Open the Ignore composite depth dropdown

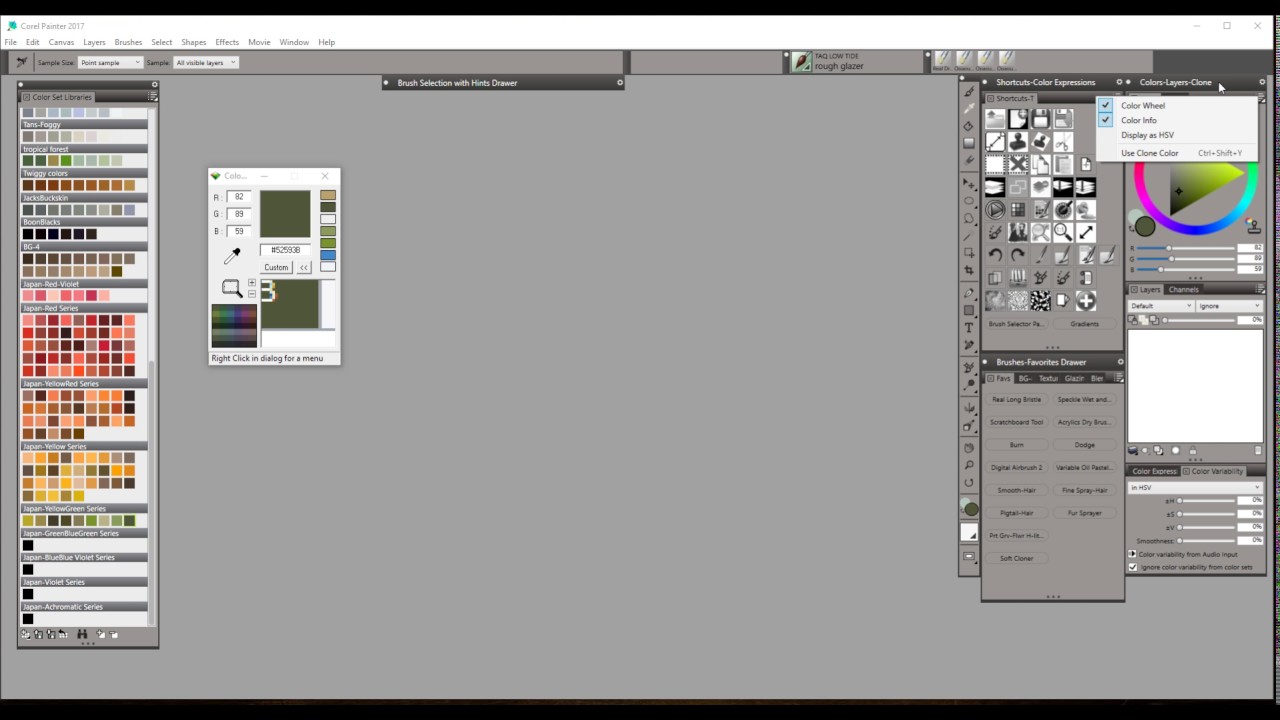point(1229,306)
